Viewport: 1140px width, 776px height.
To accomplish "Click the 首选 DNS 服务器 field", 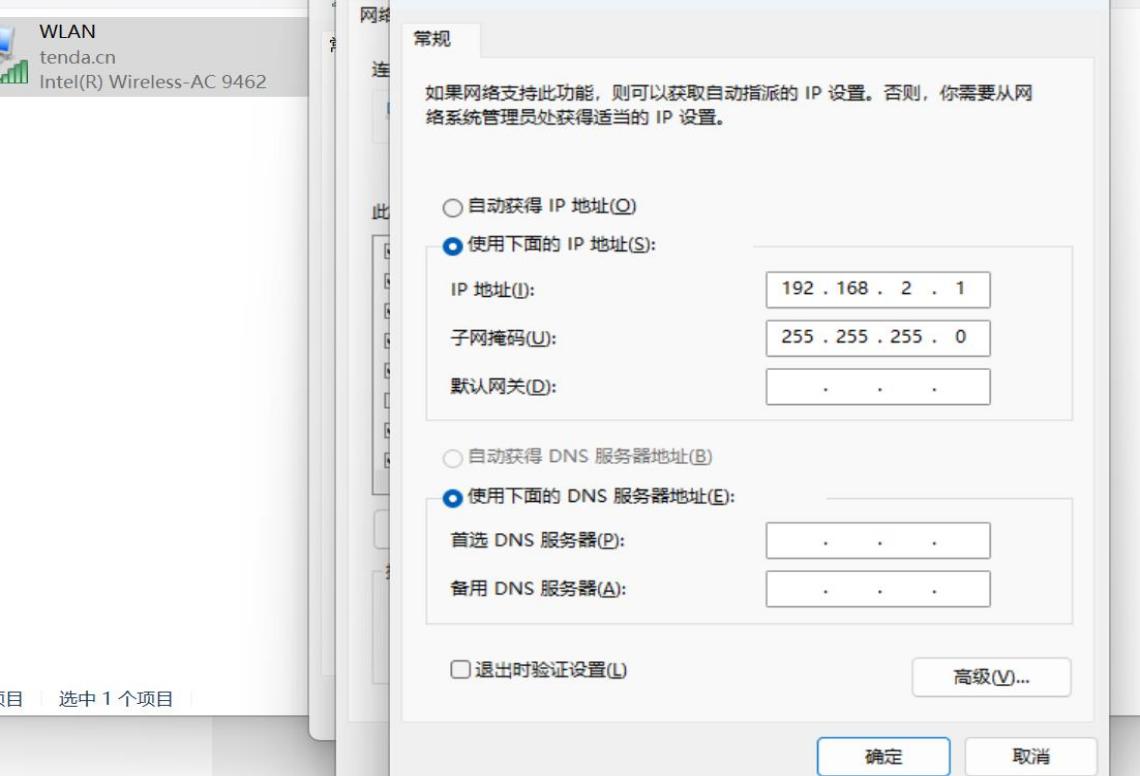I will point(878,540).
